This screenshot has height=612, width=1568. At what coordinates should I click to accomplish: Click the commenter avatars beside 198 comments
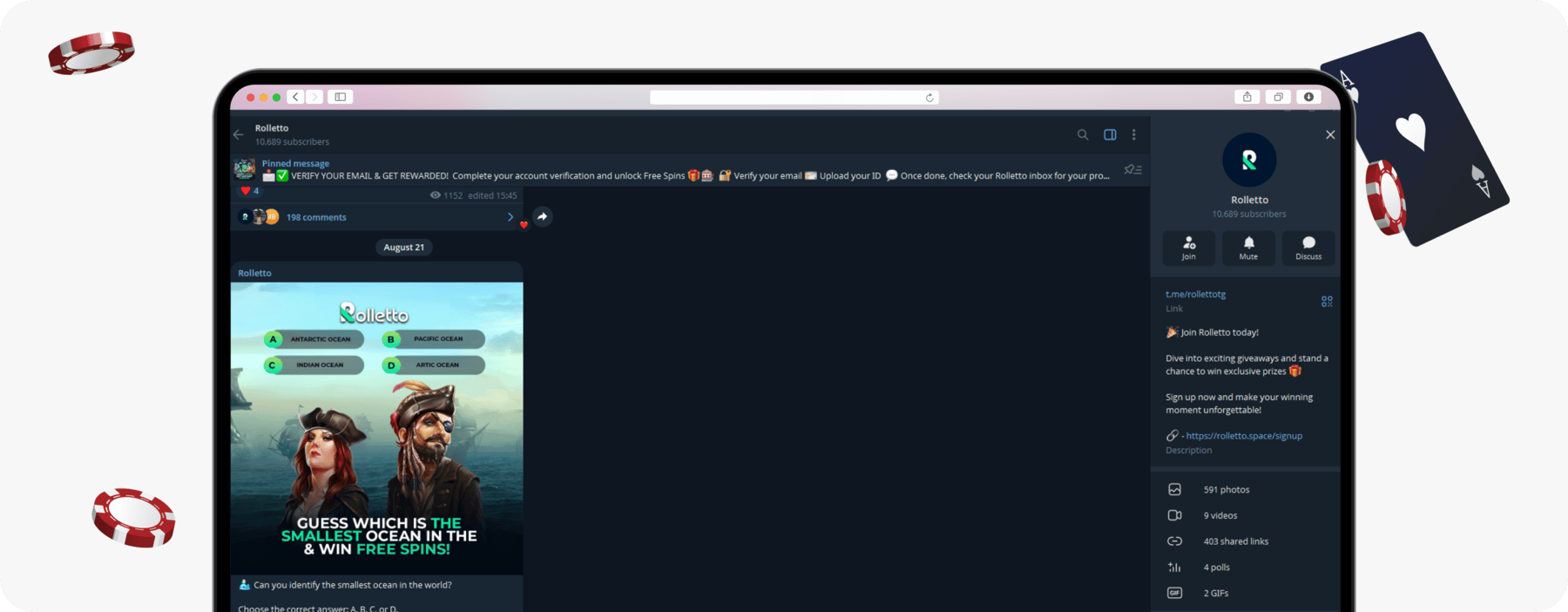pos(260,217)
